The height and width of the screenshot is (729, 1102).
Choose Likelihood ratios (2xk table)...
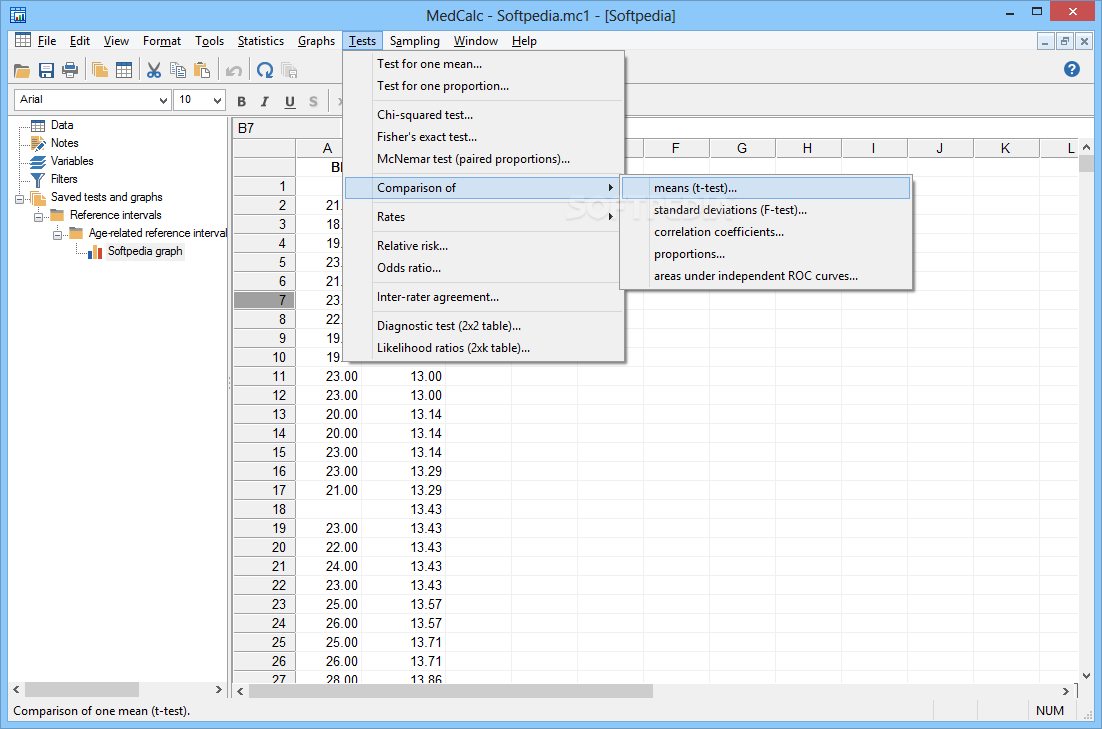coord(484,348)
